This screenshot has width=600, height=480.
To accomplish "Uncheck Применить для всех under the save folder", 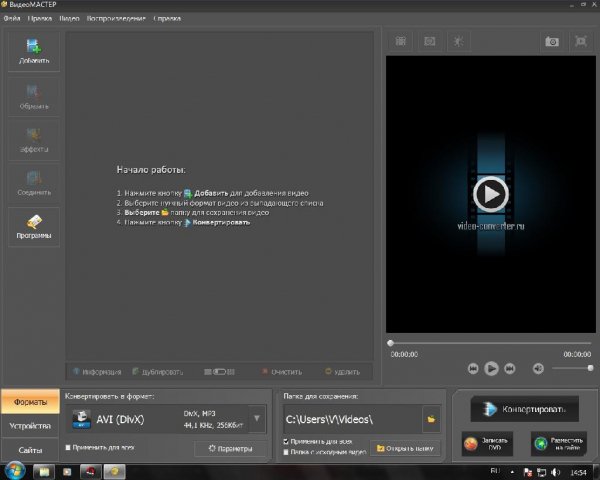I will click(286, 441).
